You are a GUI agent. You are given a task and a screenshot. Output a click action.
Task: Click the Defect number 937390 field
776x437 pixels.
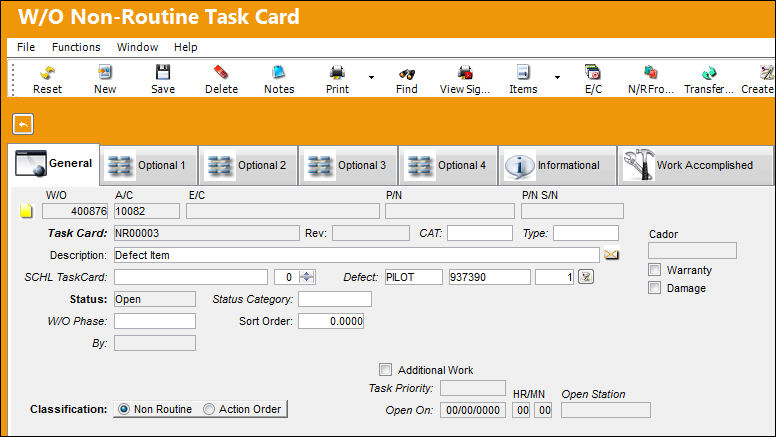point(489,277)
